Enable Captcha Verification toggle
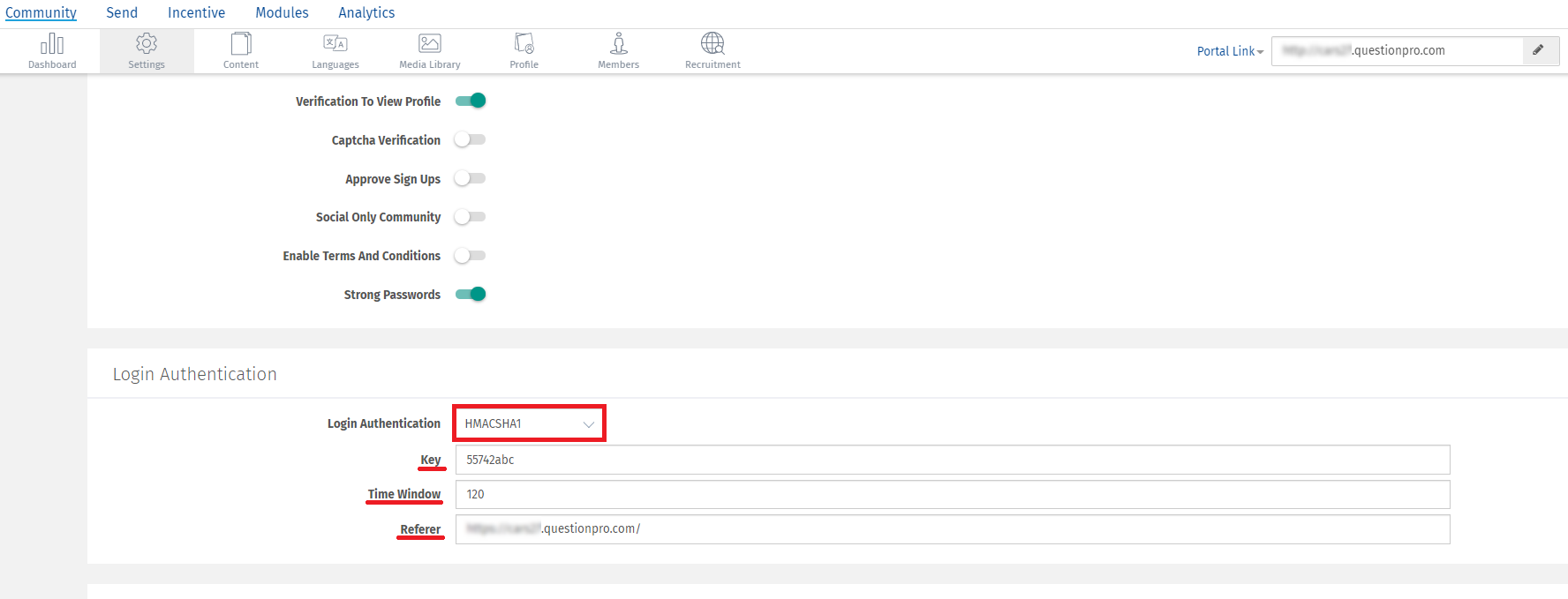1568x599 pixels. pyautogui.click(x=470, y=139)
